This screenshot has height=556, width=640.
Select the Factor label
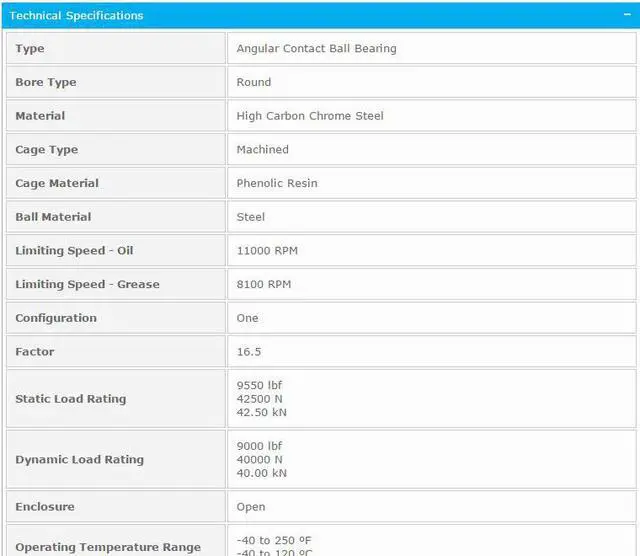35,352
